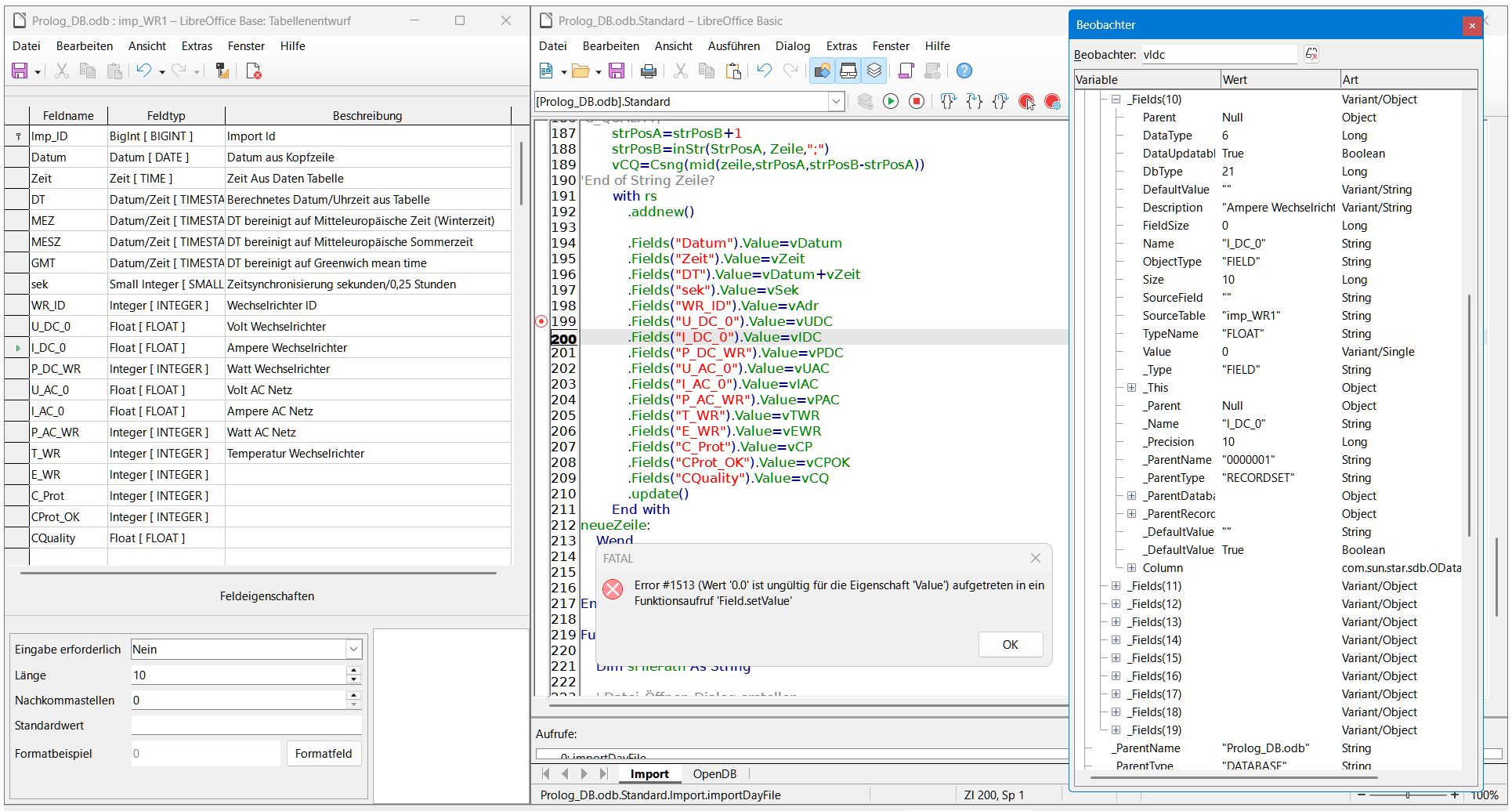Click the Nachkommastellen value field

(x=238, y=701)
